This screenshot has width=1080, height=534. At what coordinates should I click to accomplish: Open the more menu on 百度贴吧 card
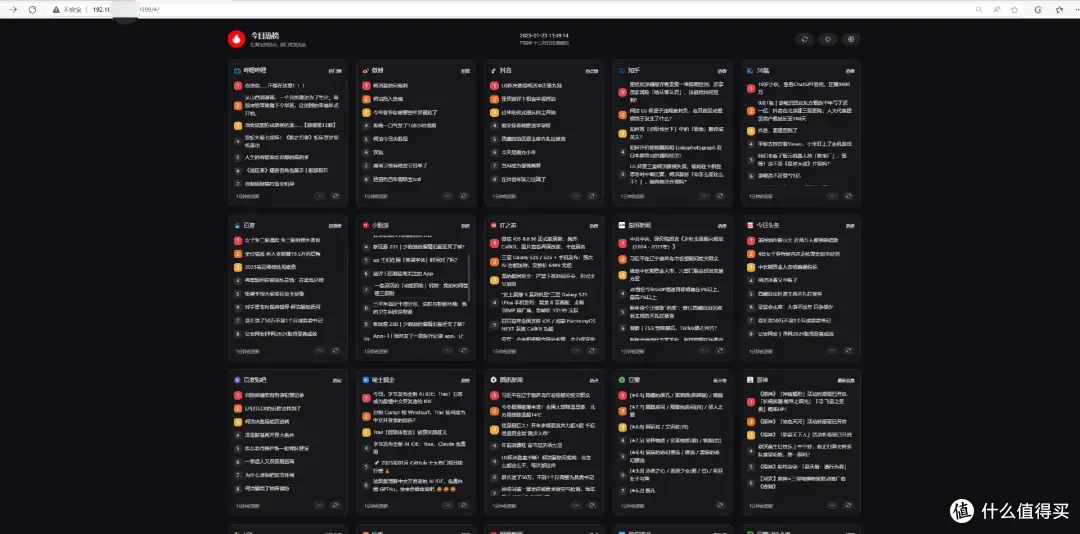pos(320,505)
